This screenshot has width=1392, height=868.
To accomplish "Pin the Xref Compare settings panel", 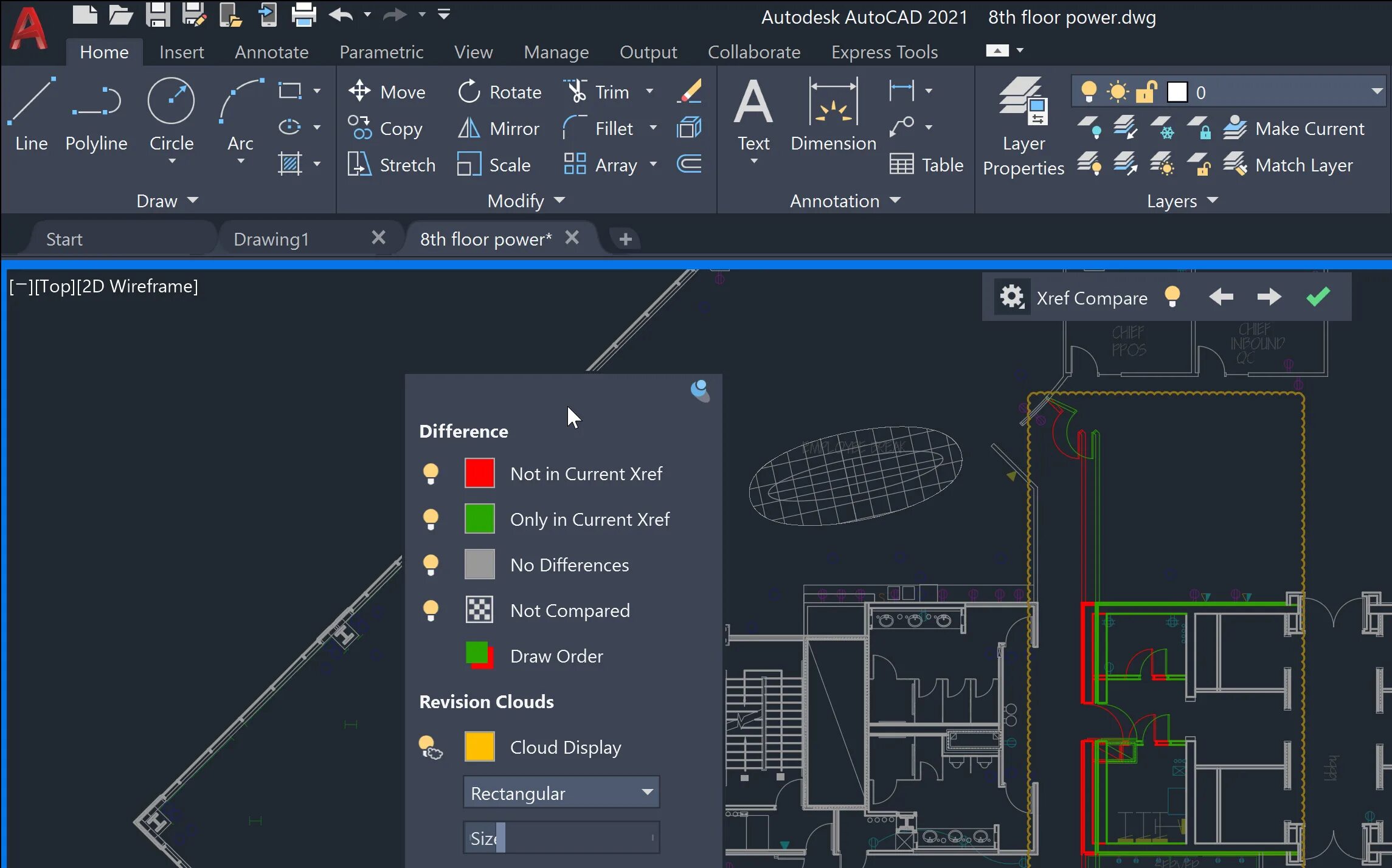I will pos(700,390).
